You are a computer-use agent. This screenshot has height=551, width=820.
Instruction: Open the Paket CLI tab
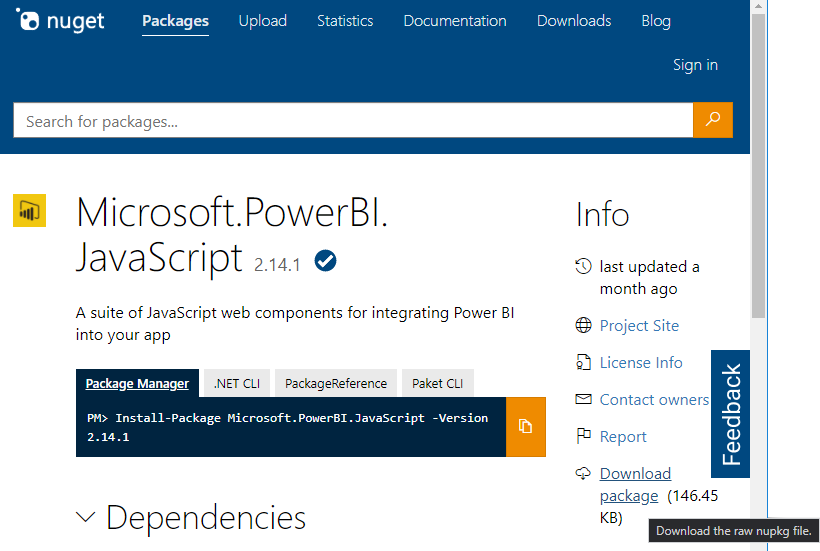click(437, 383)
